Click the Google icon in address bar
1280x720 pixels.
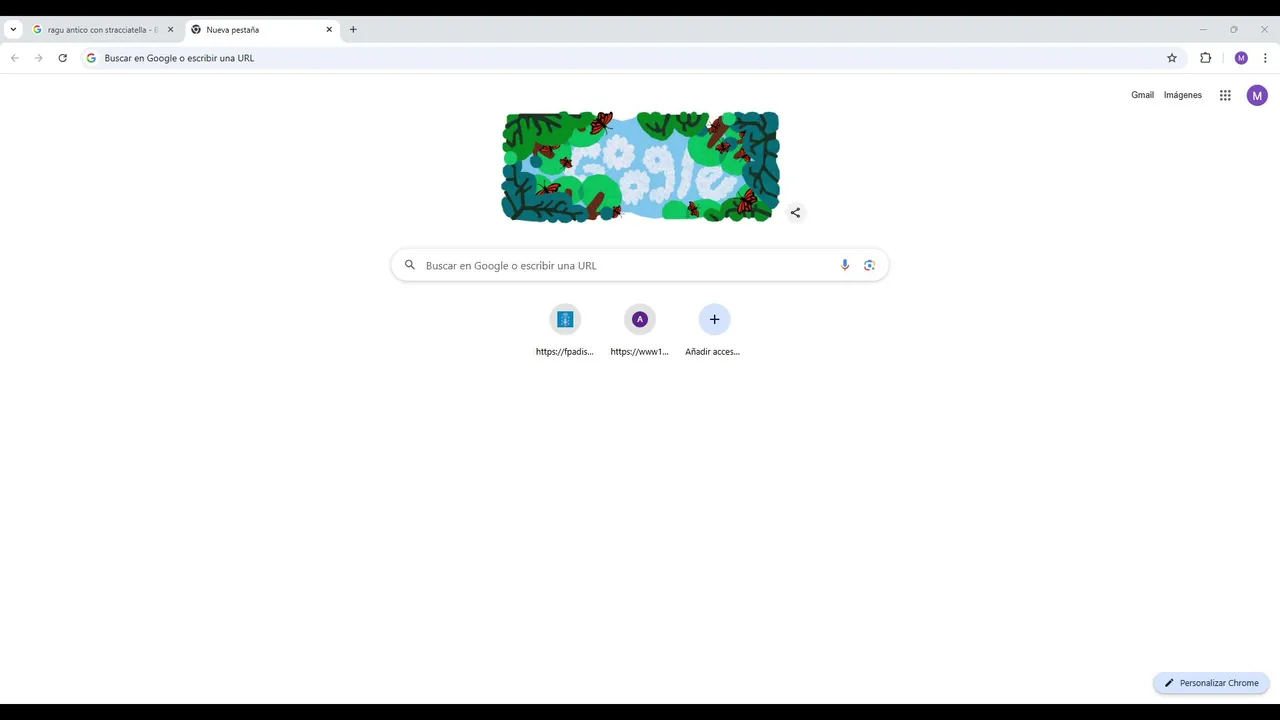[x=91, y=58]
